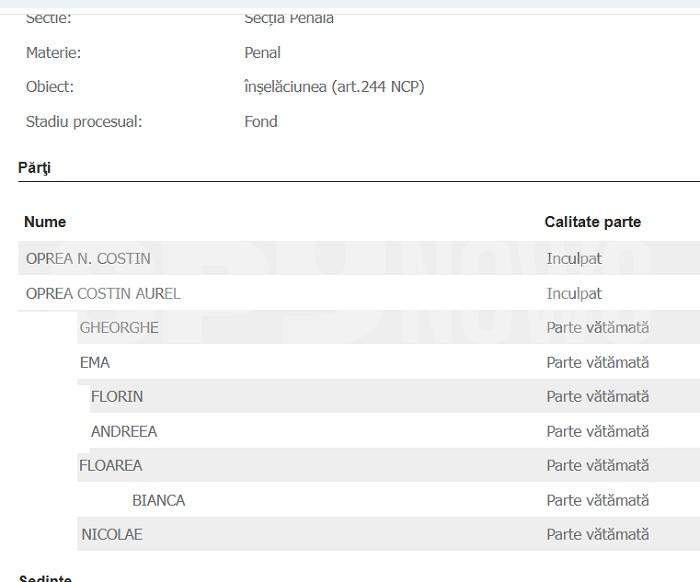This screenshot has width=700, height=582.
Task: Click the FLOAREA party name
Action: pos(111,466)
